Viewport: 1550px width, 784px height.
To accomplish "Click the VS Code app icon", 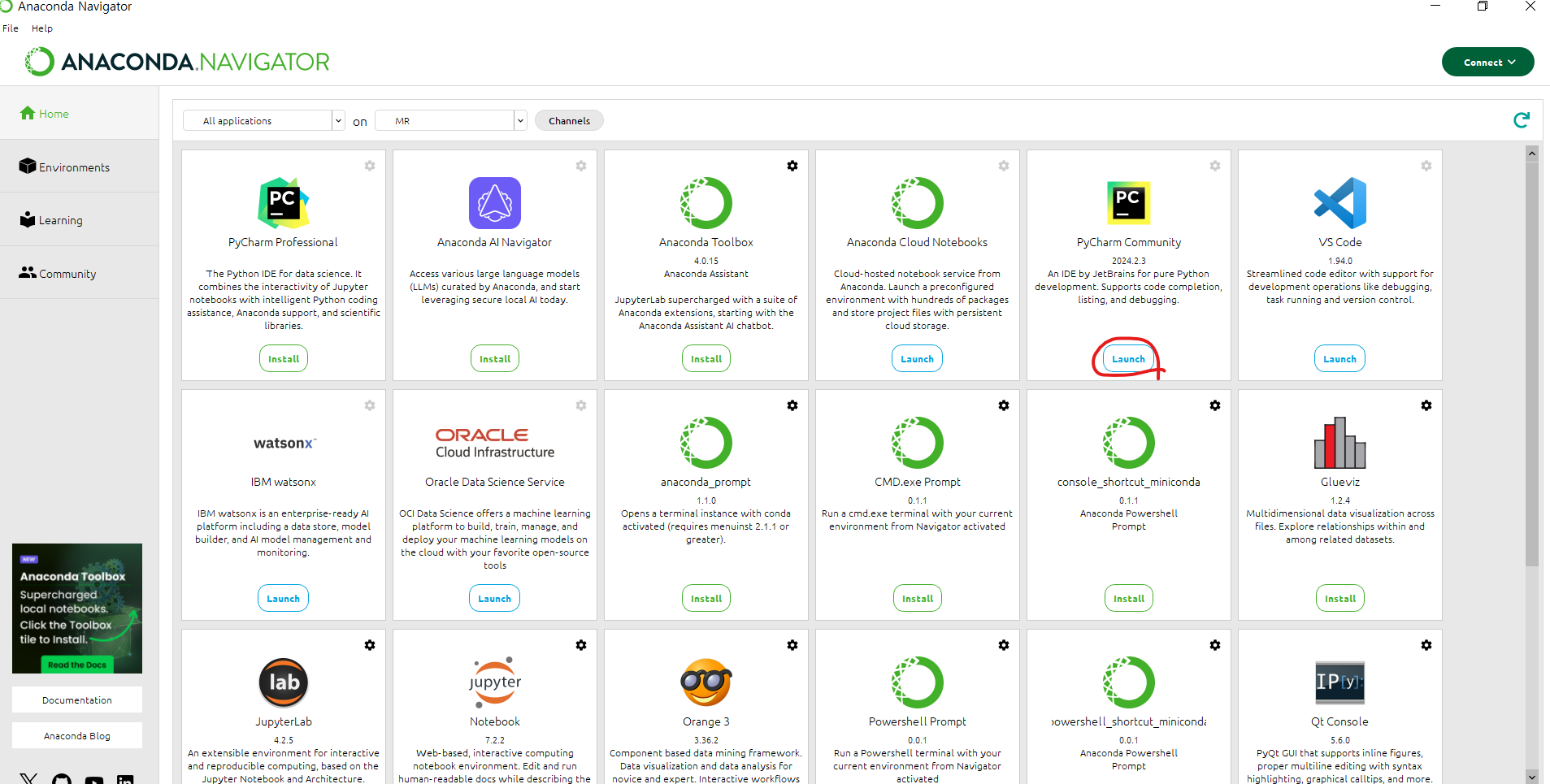I will point(1339,203).
